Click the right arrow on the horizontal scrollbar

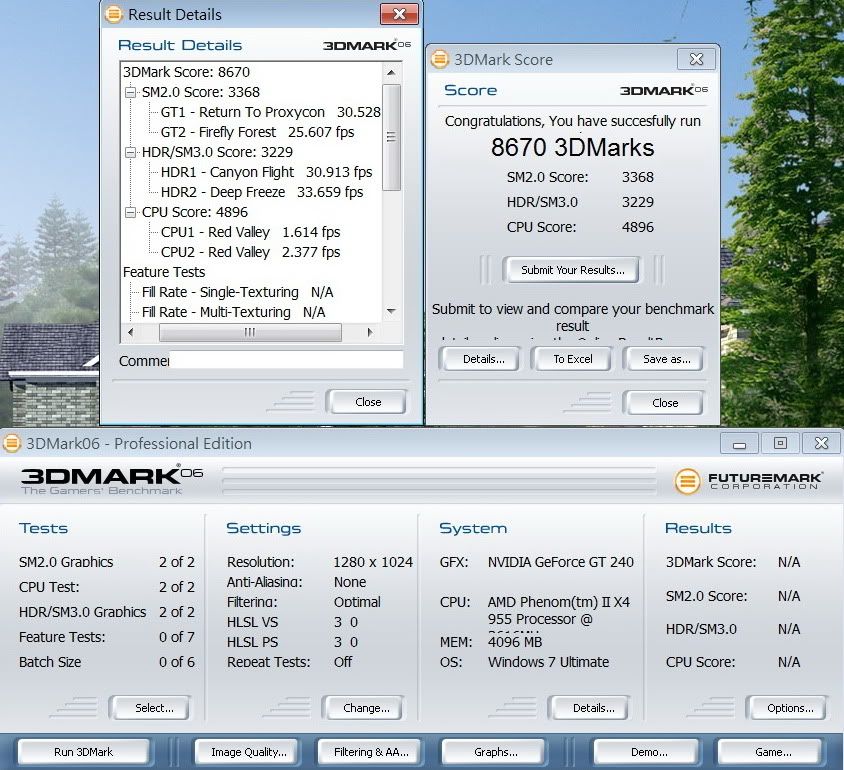(369, 332)
